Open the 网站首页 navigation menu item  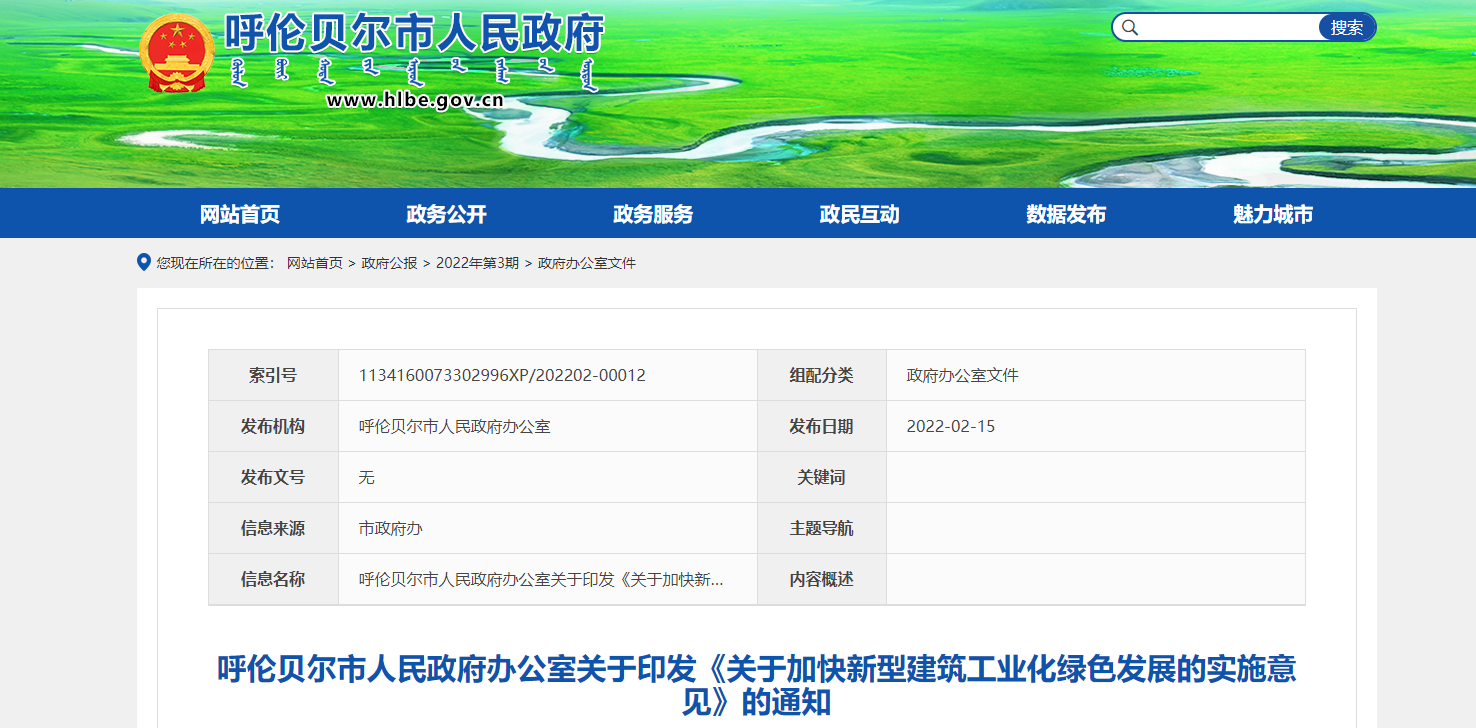(240, 214)
